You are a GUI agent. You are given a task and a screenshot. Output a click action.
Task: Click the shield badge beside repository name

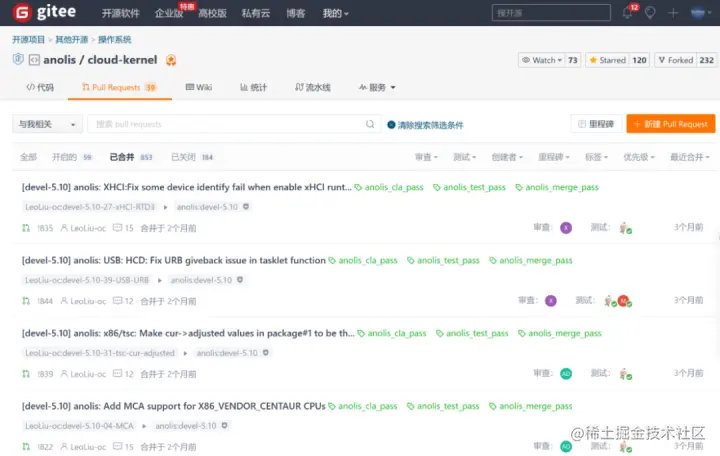pyautogui.click(x=18, y=59)
